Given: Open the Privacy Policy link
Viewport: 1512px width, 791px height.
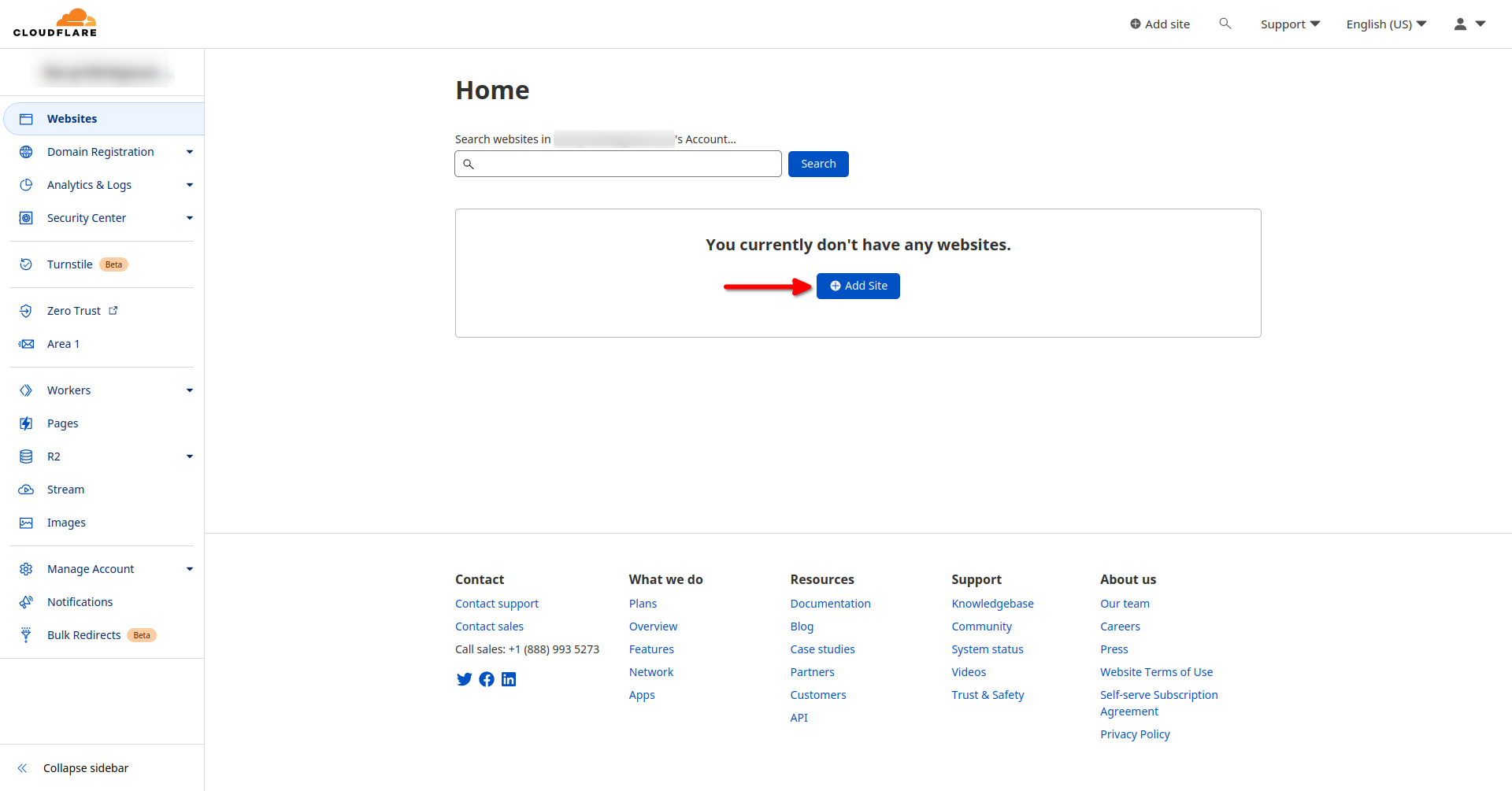Looking at the screenshot, I should click(1135, 734).
